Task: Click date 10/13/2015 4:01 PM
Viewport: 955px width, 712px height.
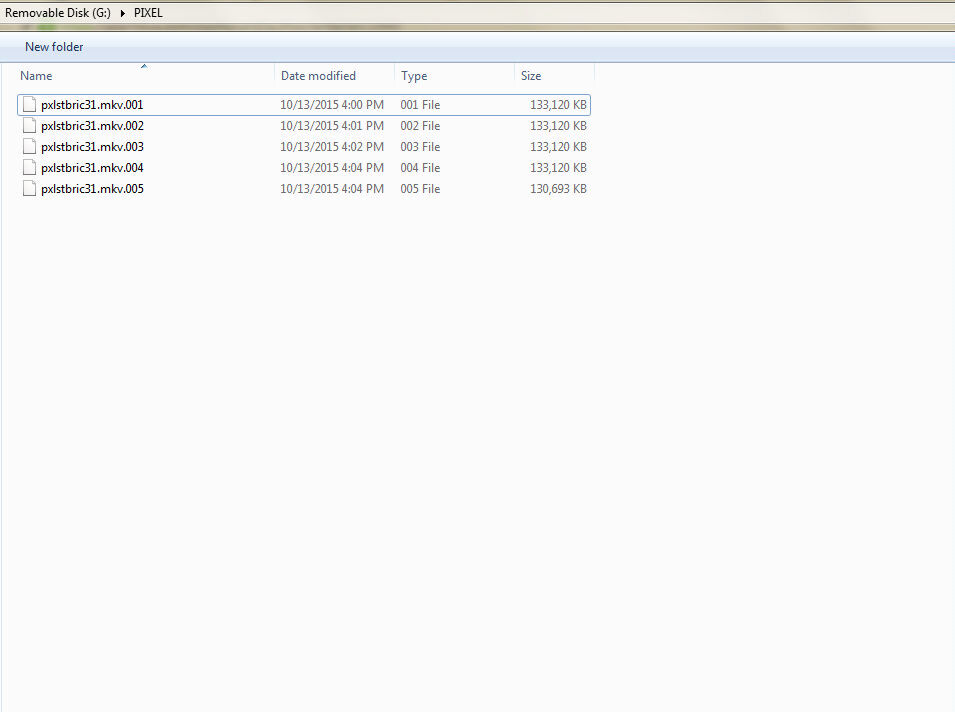Action: pyautogui.click(x=332, y=126)
